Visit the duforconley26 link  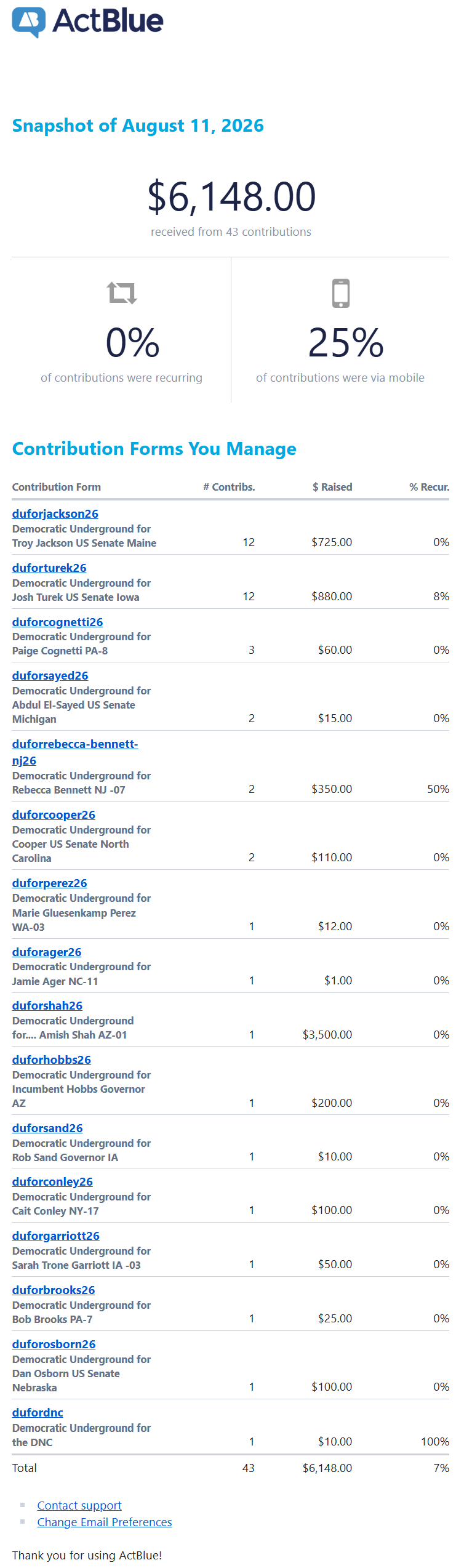tap(52, 1181)
